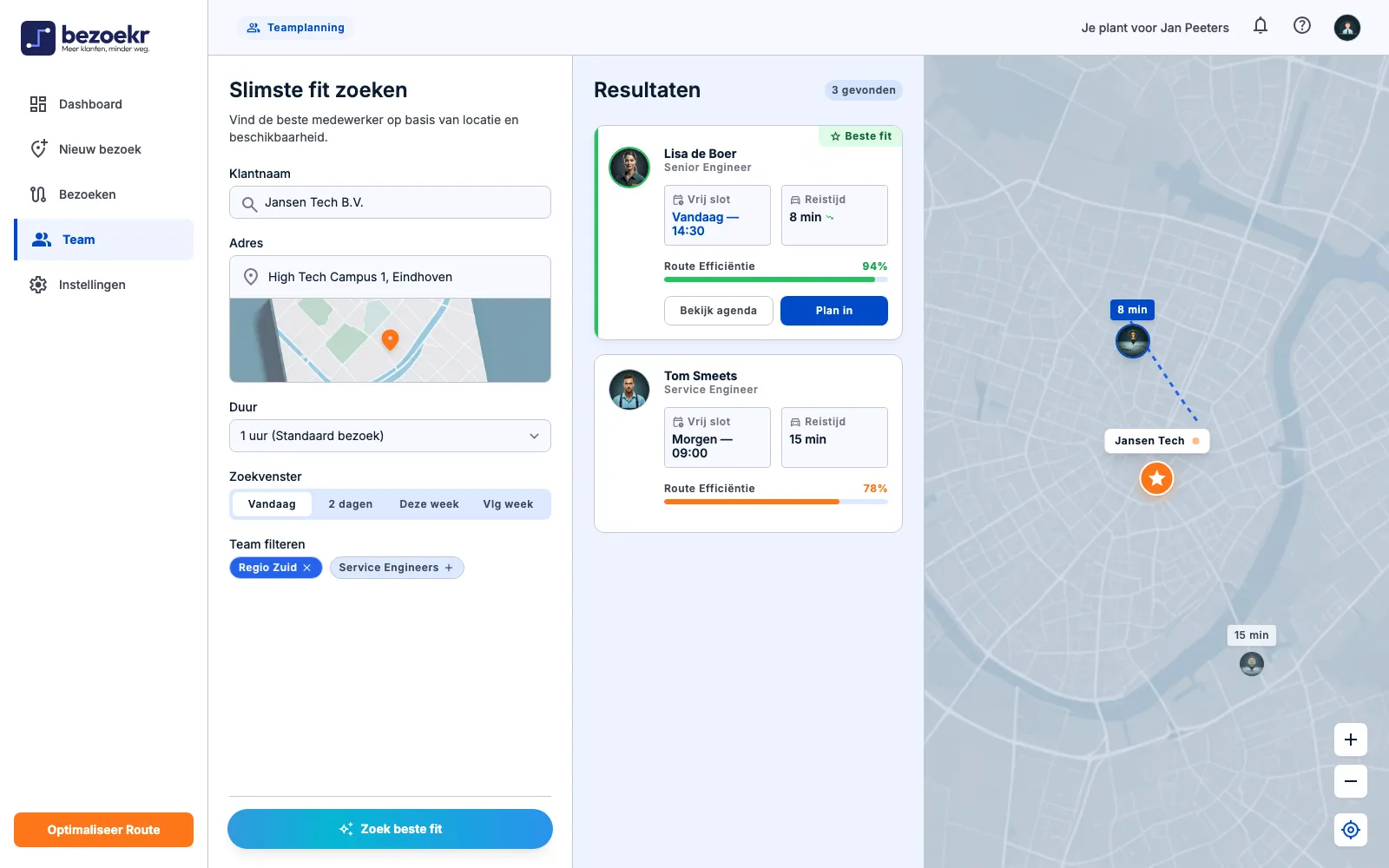Click the Beste fit badge
Viewport: 1389px width, 868px height.
(x=860, y=136)
